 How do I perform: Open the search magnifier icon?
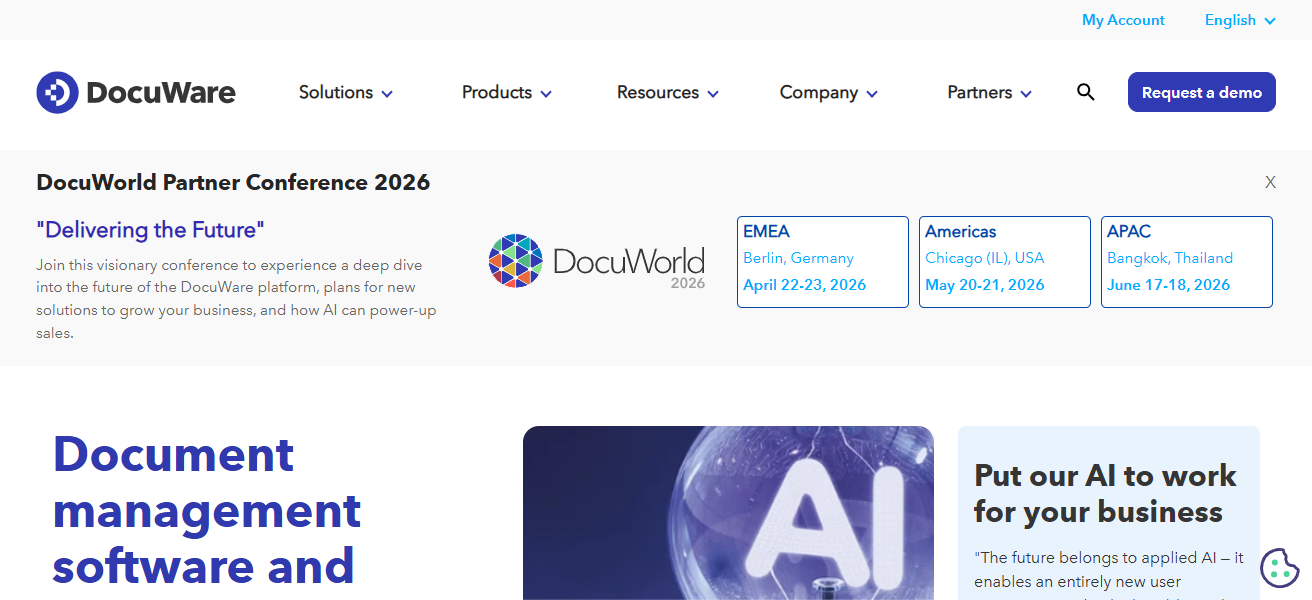coord(1086,92)
